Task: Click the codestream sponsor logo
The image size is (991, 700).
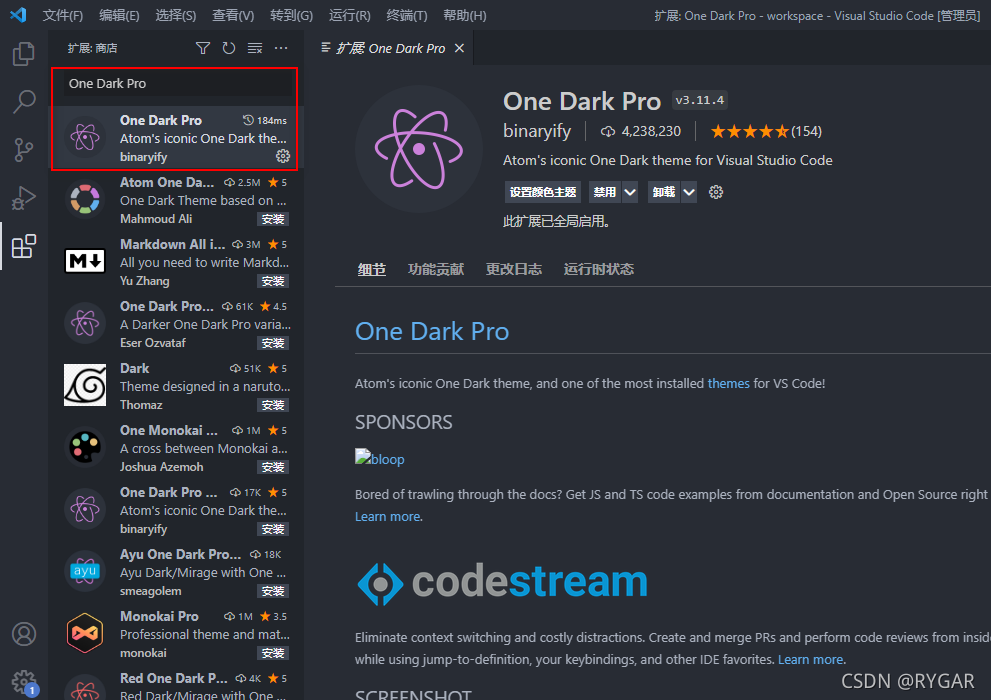Action: (x=502, y=582)
